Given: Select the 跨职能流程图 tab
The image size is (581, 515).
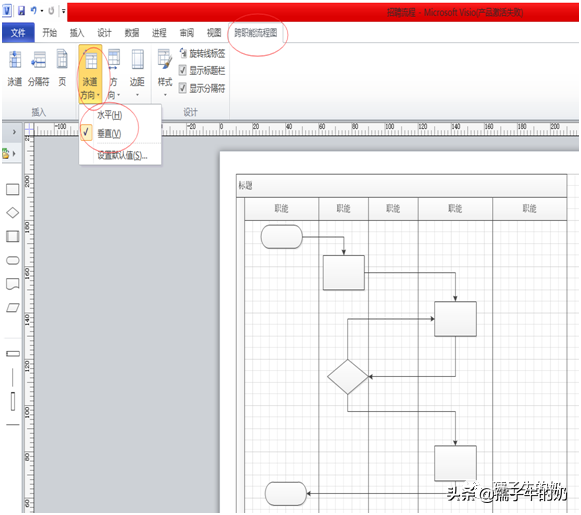Looking at the screenshot, I should [x=256, y=33].
